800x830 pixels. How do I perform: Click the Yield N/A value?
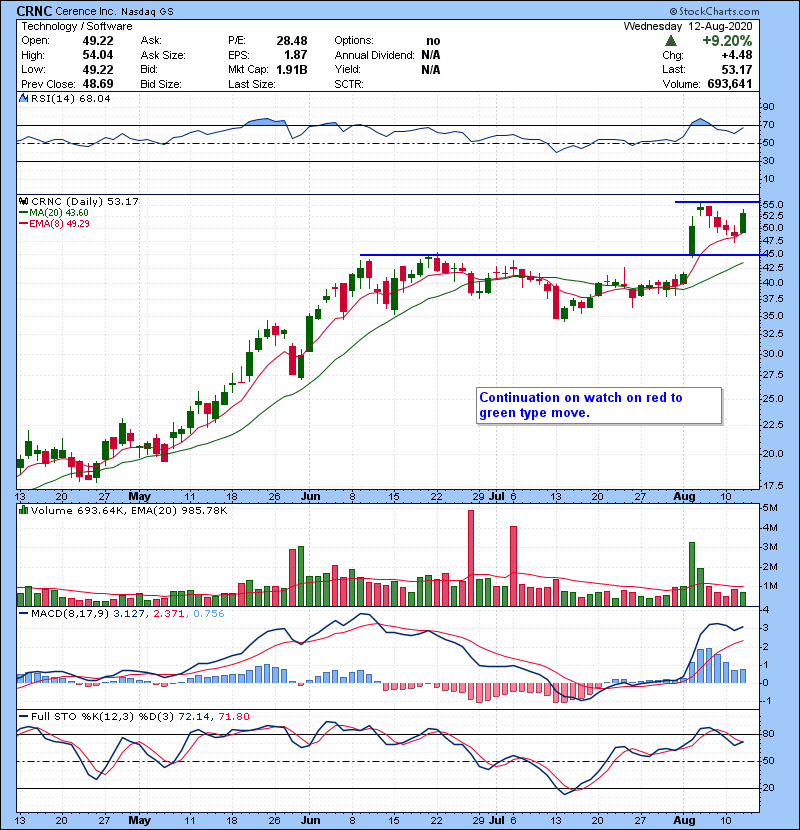click(431, 69)
